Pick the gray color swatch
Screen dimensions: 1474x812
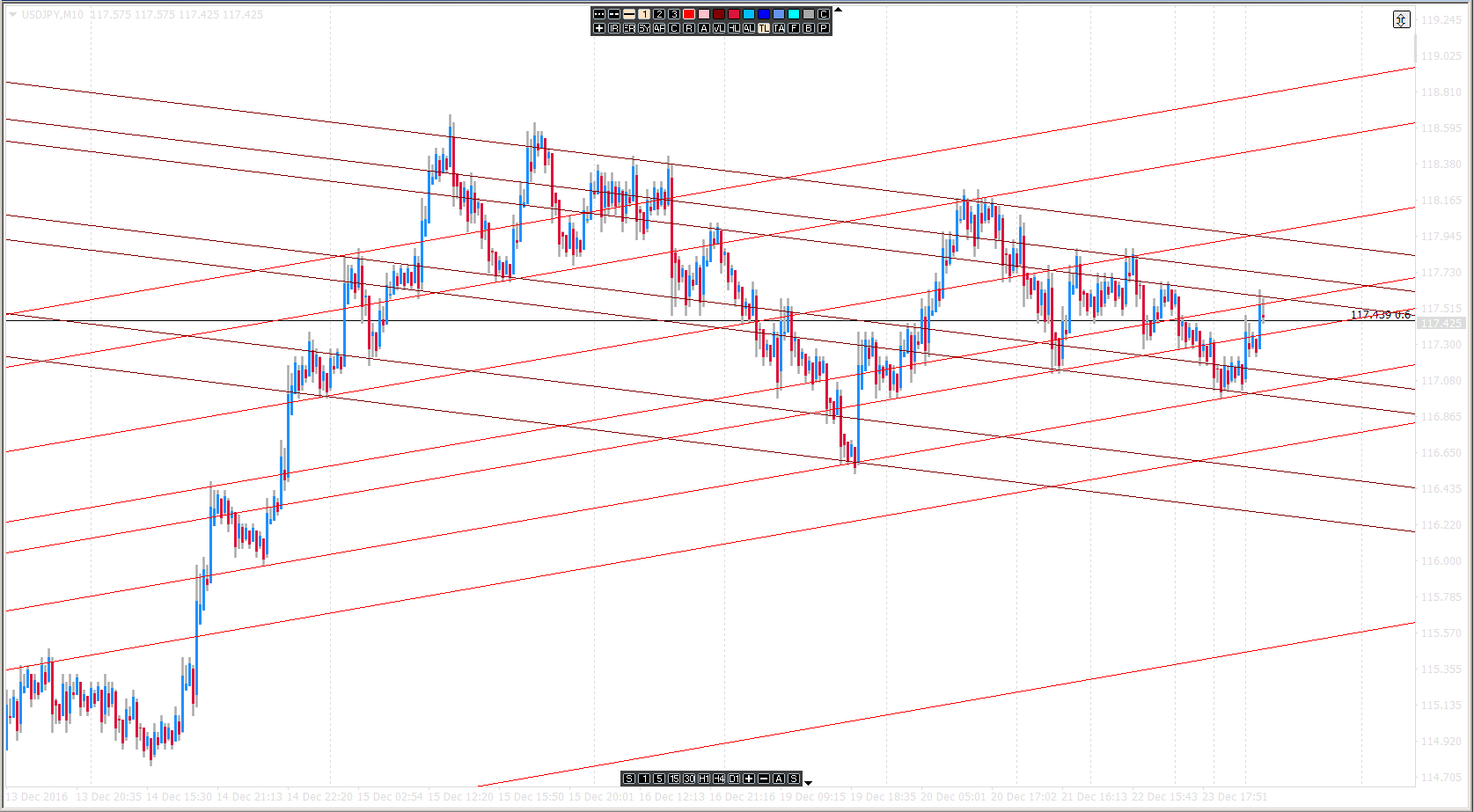coord(809,14)
